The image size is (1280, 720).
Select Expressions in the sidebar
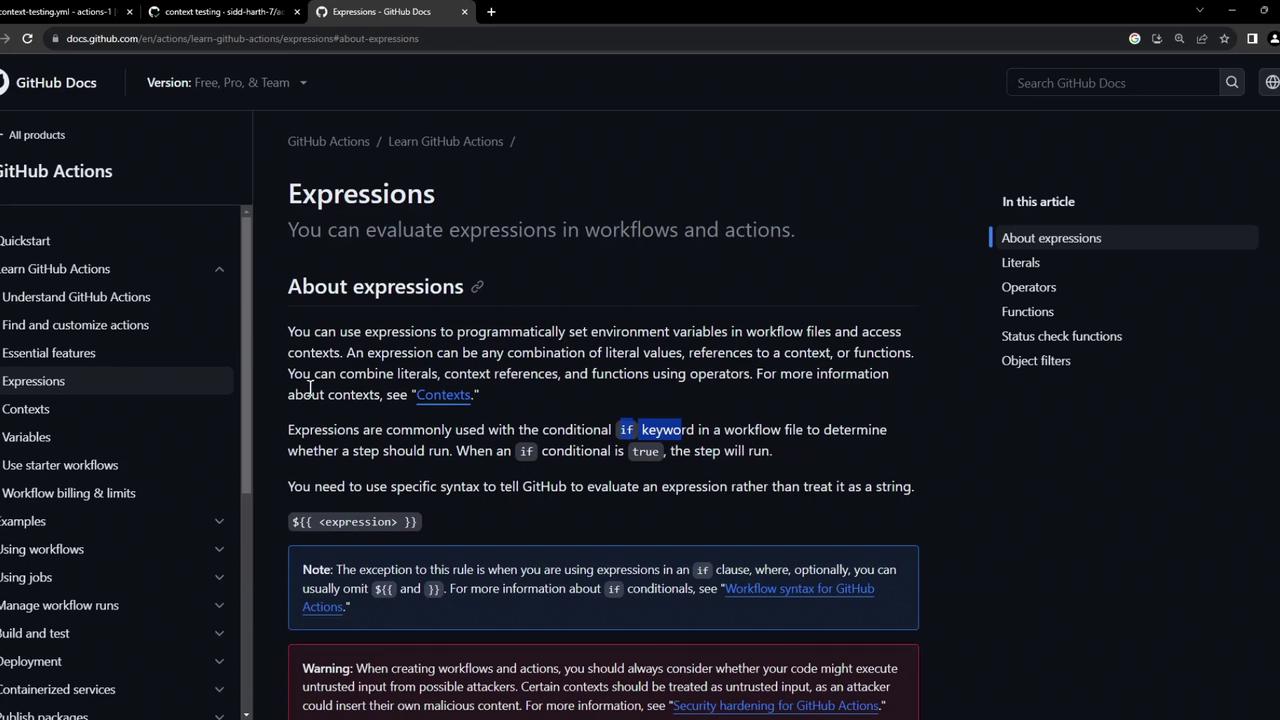click(33, 381)
